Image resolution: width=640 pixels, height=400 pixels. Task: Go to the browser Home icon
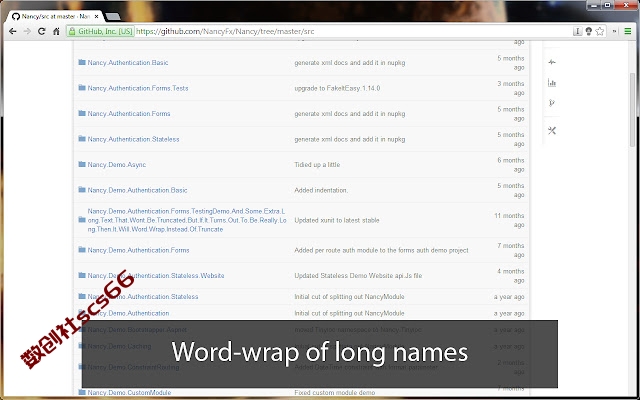point(56,31)
